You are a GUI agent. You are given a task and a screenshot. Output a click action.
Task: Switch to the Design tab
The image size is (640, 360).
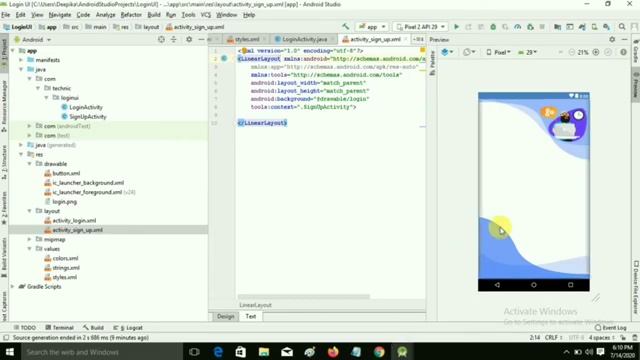pyautogui.click(x=225, y=316)
